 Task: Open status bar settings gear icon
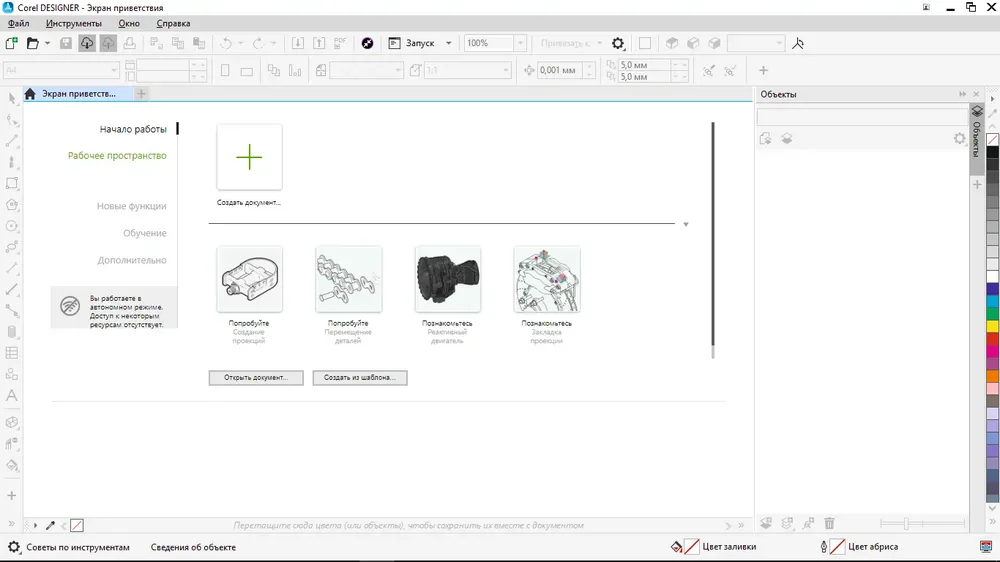[x=14, y=547]
